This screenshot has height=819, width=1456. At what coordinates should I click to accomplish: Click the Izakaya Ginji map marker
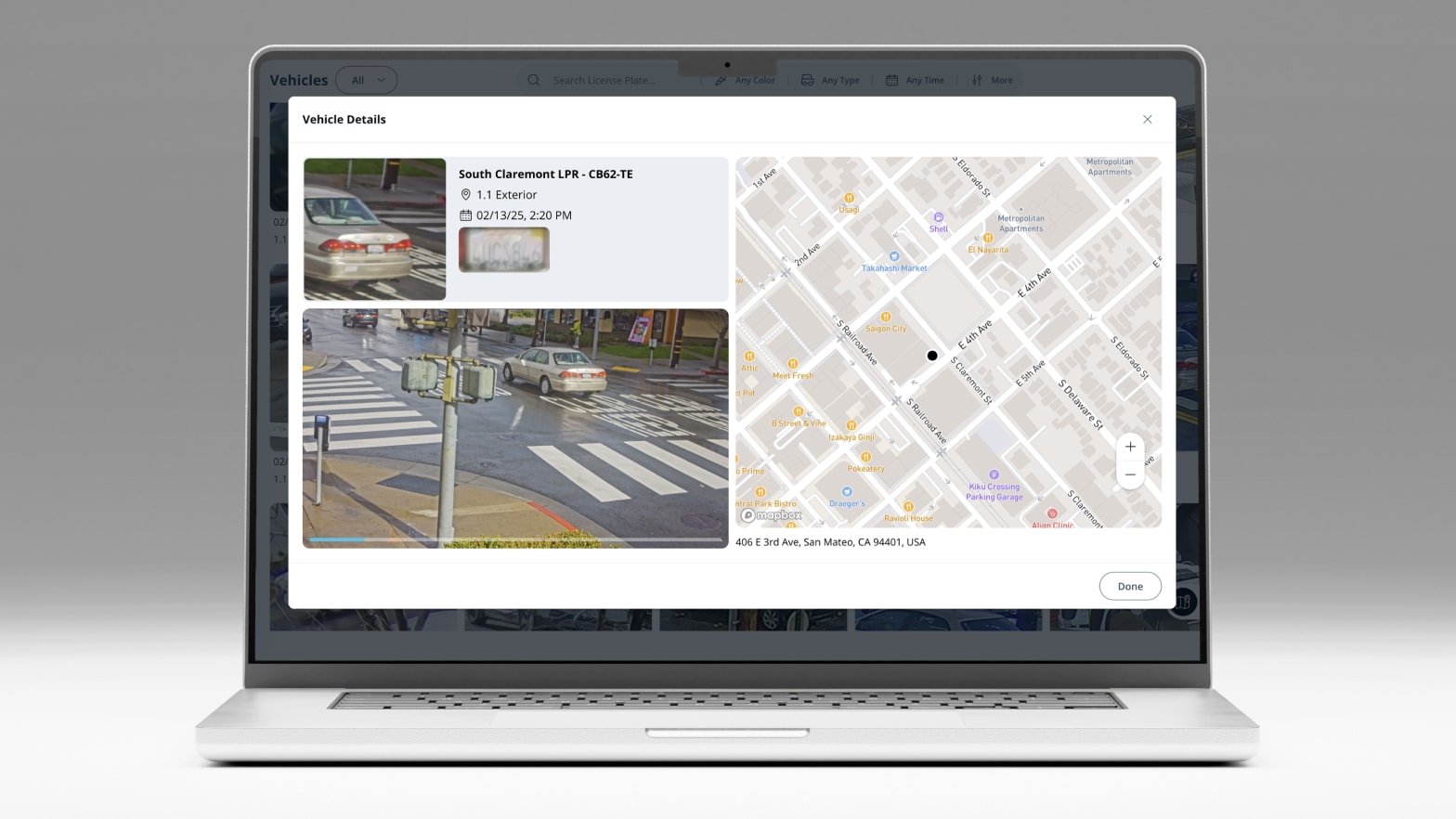[851, 425]
